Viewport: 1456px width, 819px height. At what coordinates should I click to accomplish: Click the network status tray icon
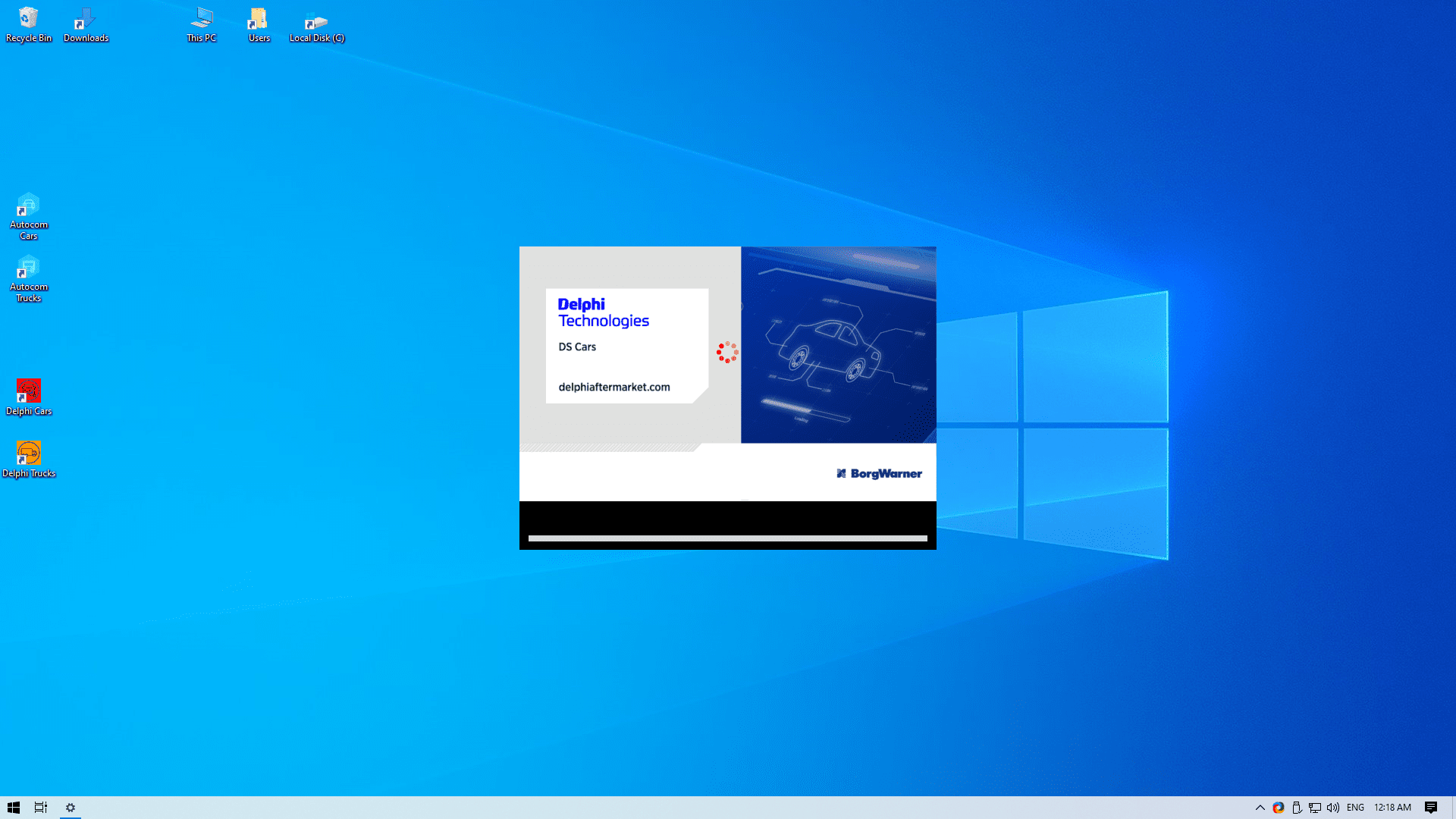coord(1314,808)
